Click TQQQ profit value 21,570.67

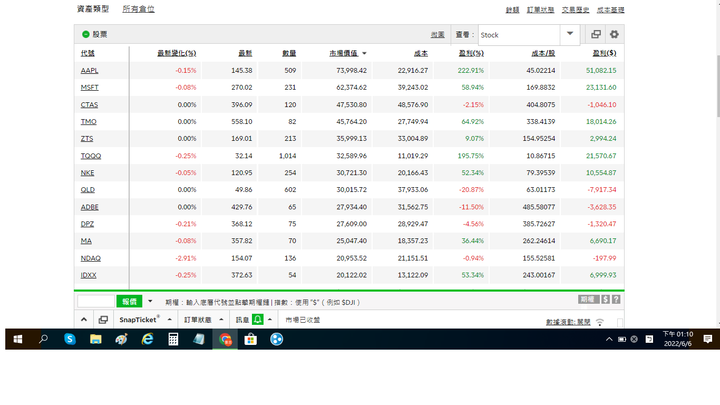click(601, 156)
